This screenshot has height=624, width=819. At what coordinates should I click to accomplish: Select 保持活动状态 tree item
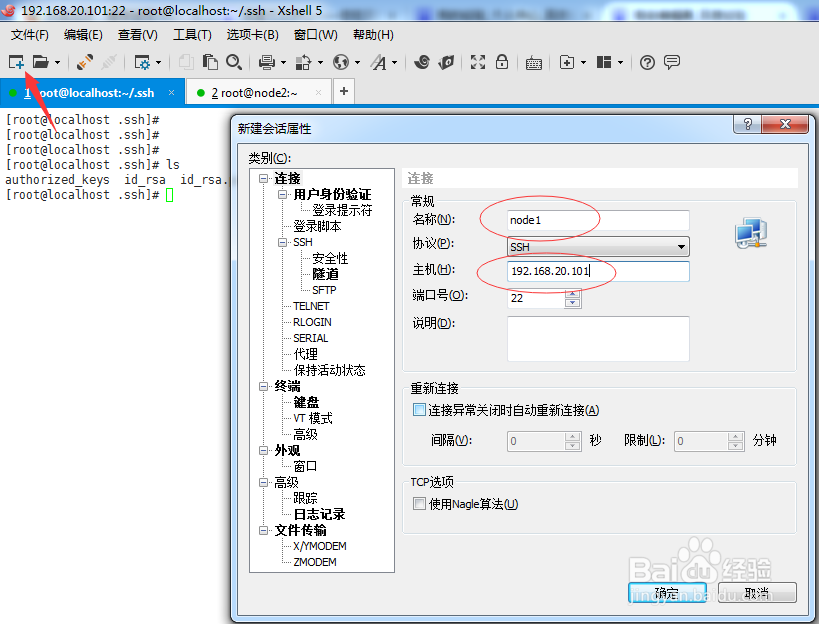[x=329, y=370]
